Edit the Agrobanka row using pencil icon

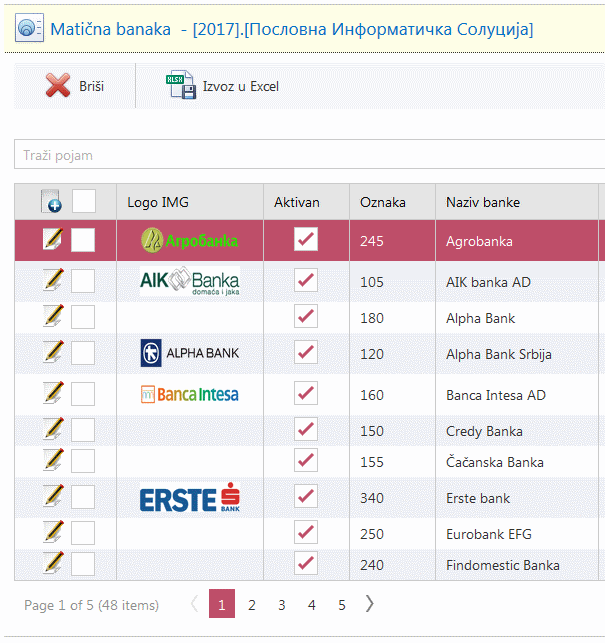[x=53, y=240]
